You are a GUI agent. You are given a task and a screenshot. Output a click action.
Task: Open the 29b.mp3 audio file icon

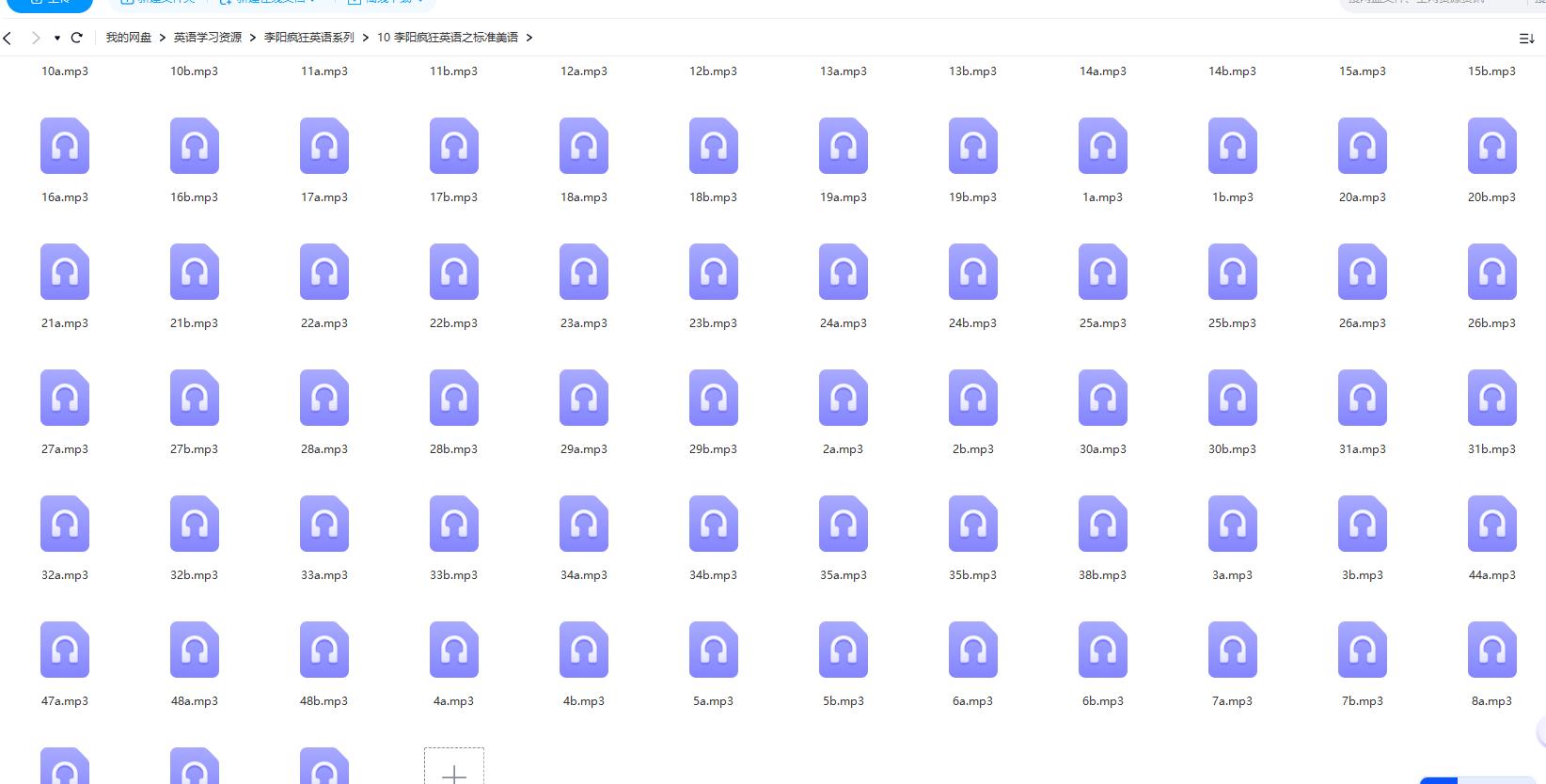click(x=714, y=398)
